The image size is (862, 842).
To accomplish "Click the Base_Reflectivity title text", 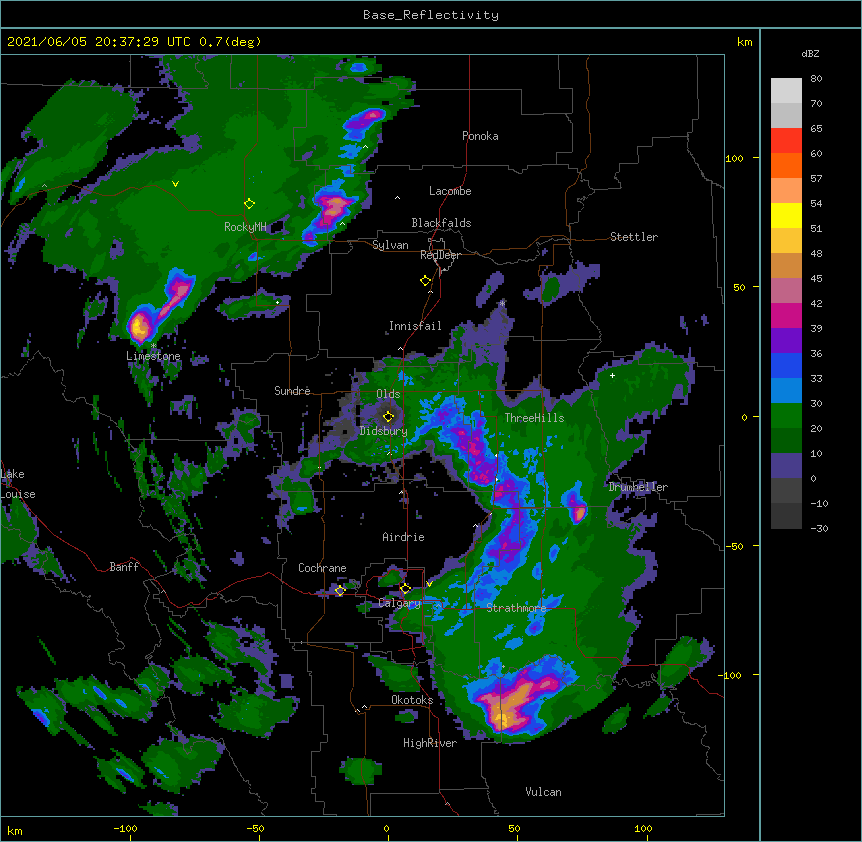I will [430, 15].
